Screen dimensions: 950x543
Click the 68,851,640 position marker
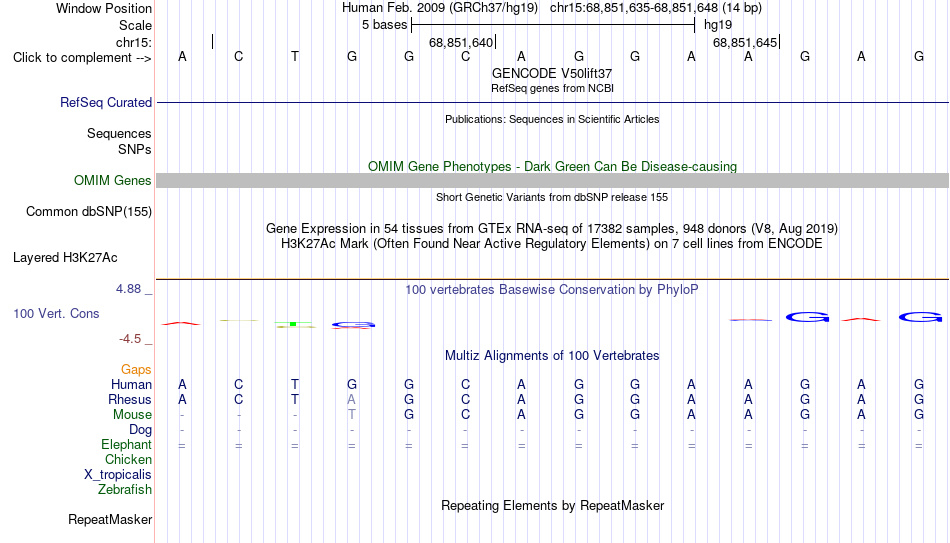pos(461,42)
